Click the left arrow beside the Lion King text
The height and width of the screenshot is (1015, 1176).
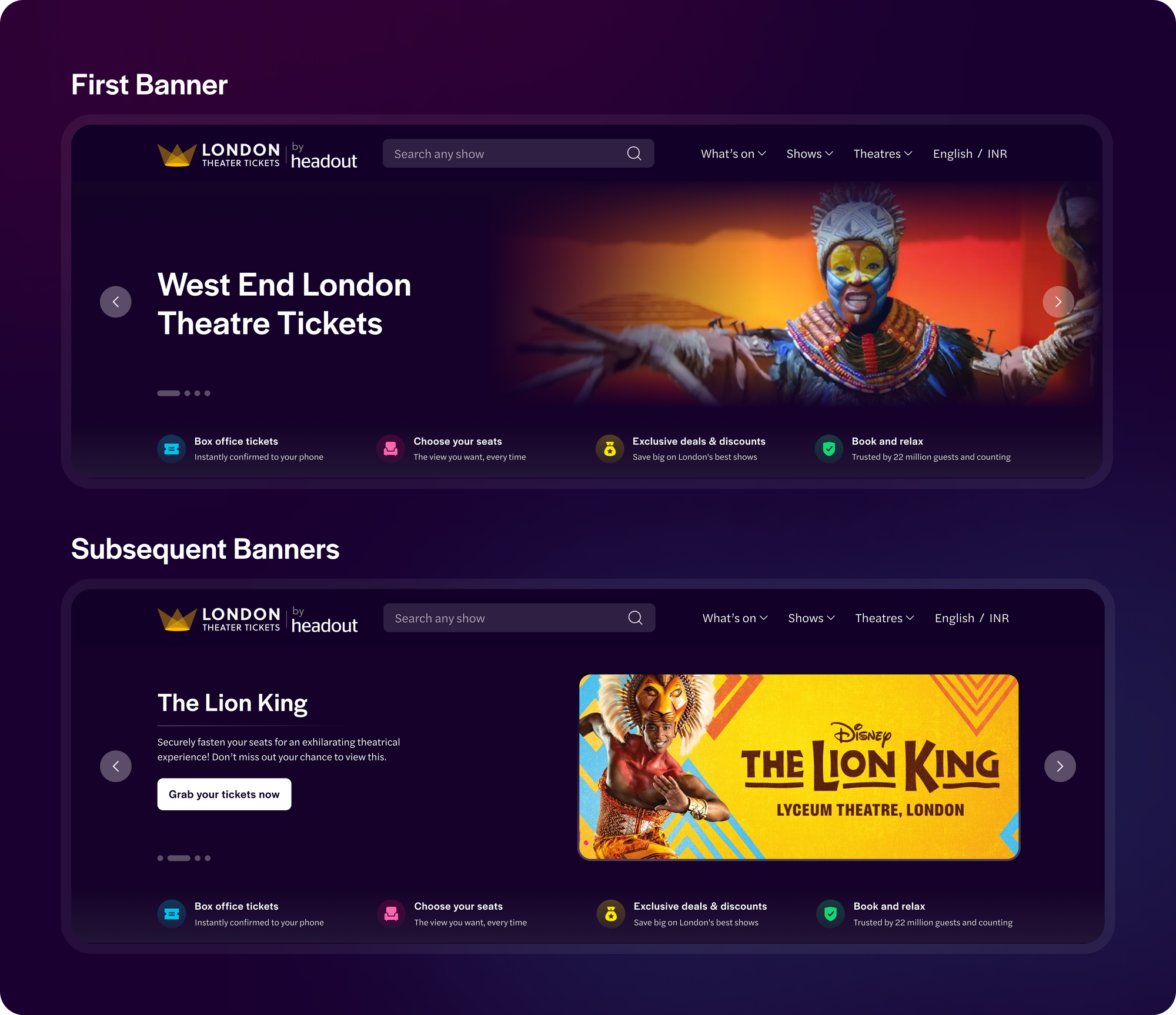(116, 766)
